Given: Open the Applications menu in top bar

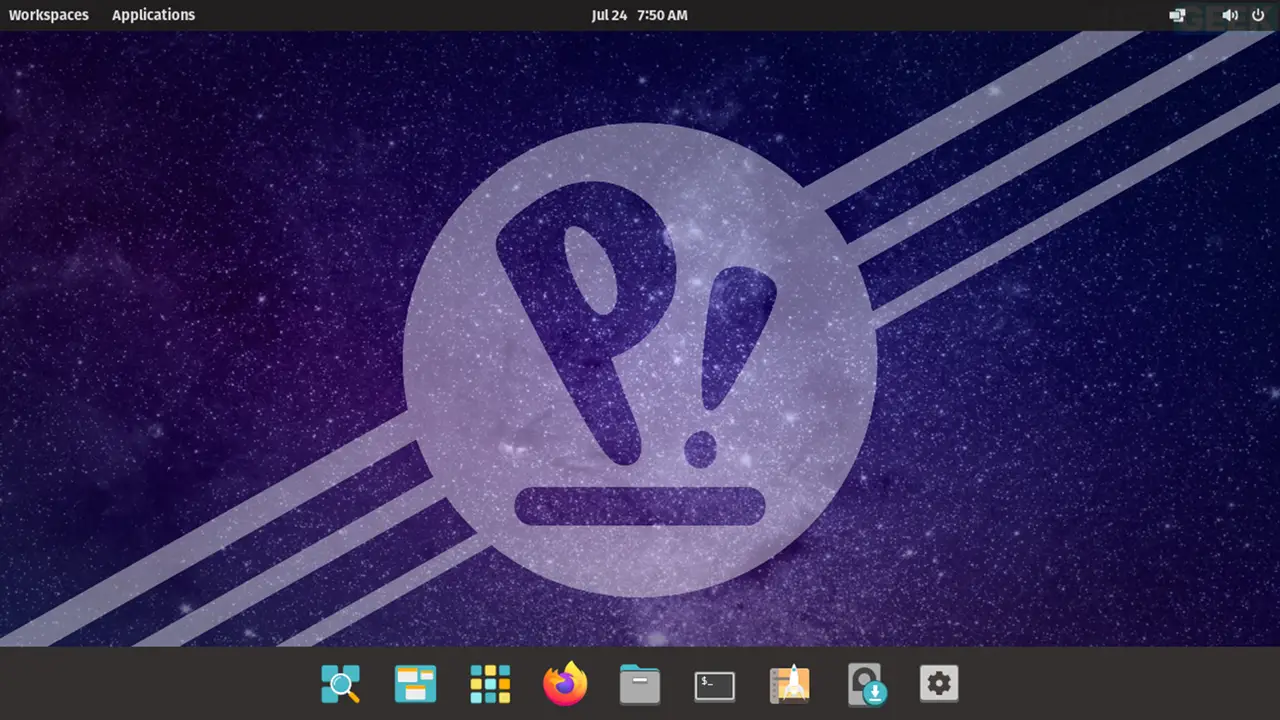Looking at the screenshot, I should (153, 15).
